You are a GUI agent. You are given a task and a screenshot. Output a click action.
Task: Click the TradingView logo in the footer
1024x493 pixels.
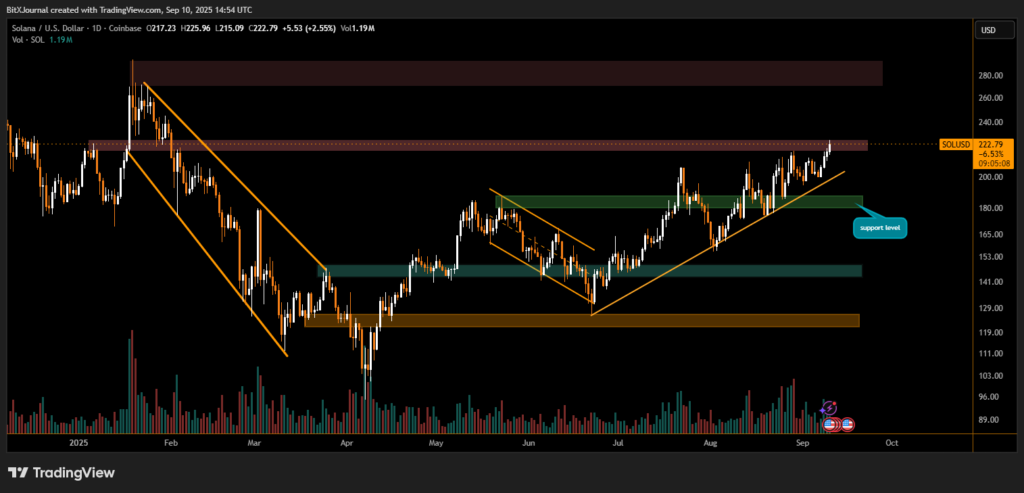click(x=61, y=472)
